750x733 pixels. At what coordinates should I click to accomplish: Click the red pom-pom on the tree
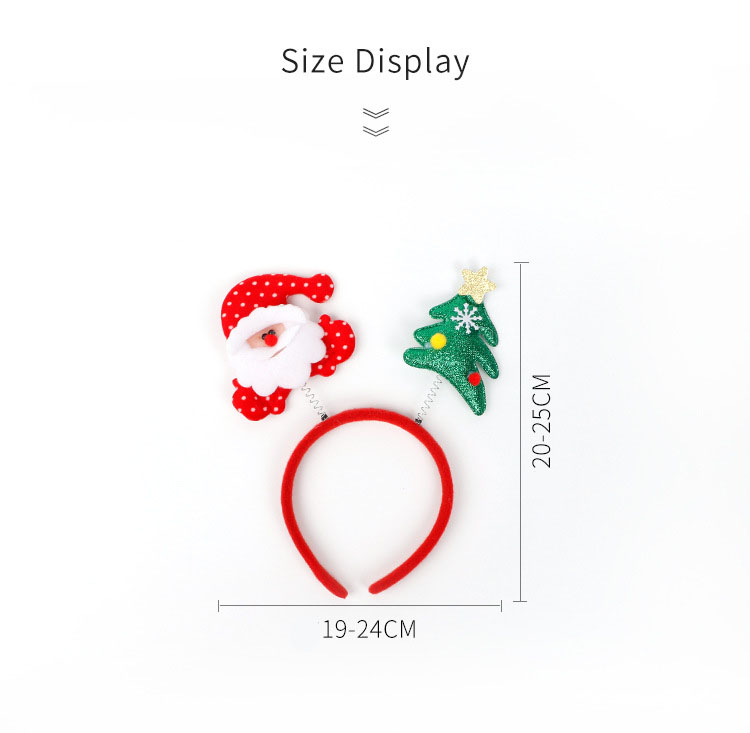[474, 379]
